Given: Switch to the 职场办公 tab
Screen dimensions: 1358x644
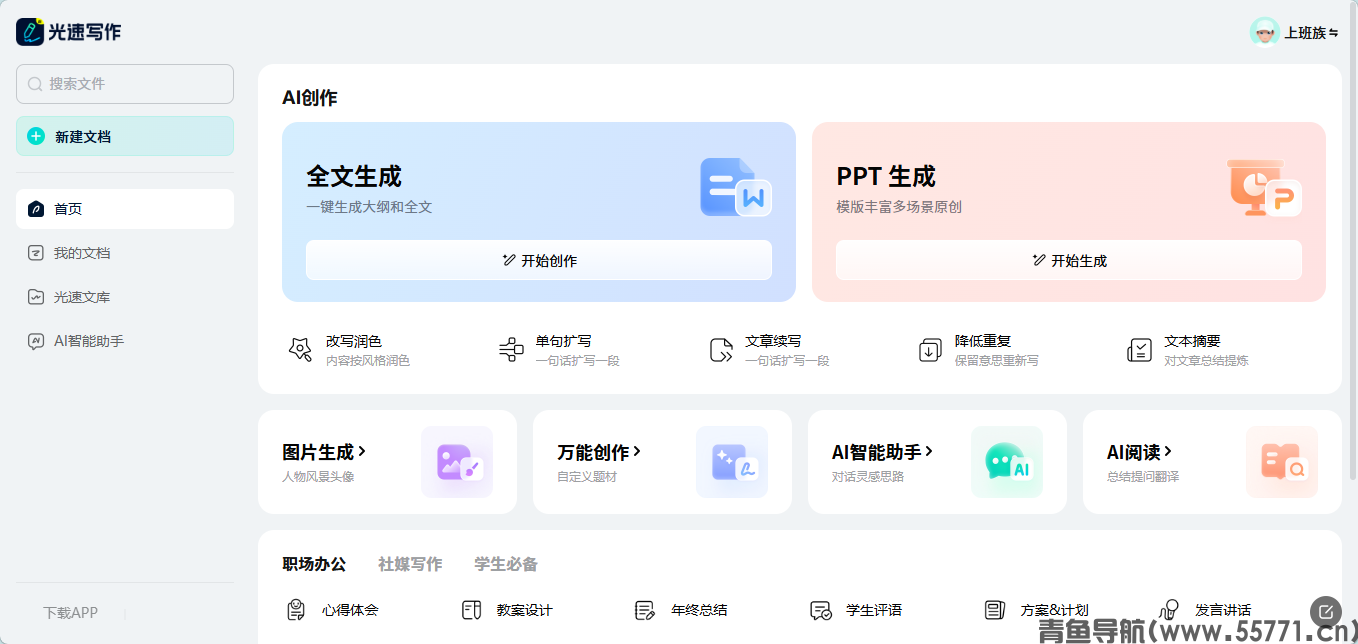Looking at the screenshot, I should [x=314, y=564].
